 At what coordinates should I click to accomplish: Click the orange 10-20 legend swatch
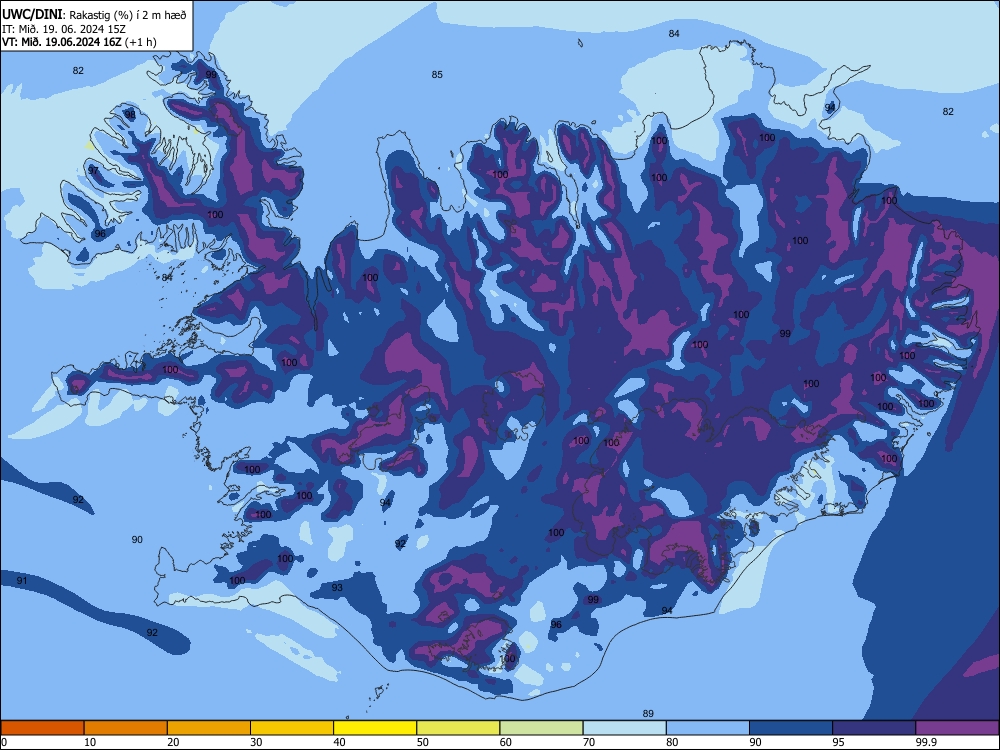[x=126, y=728]
